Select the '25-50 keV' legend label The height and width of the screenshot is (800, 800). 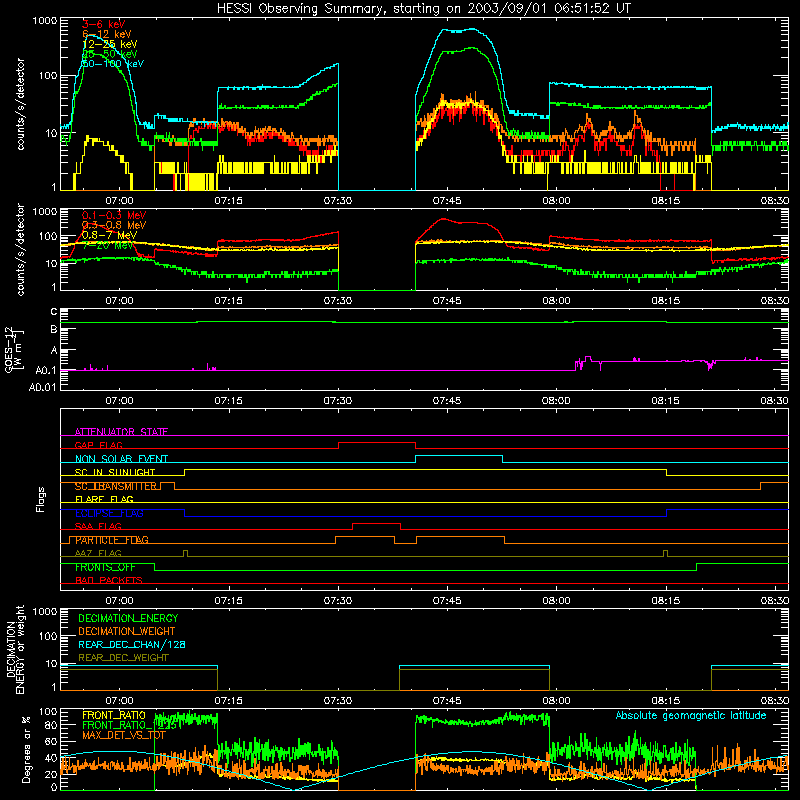110,54
